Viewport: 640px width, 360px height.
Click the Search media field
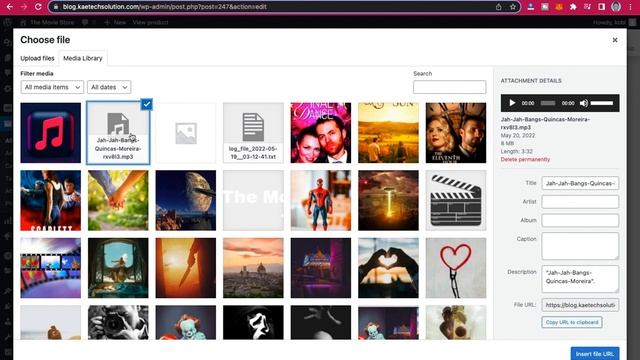(449, 87)
